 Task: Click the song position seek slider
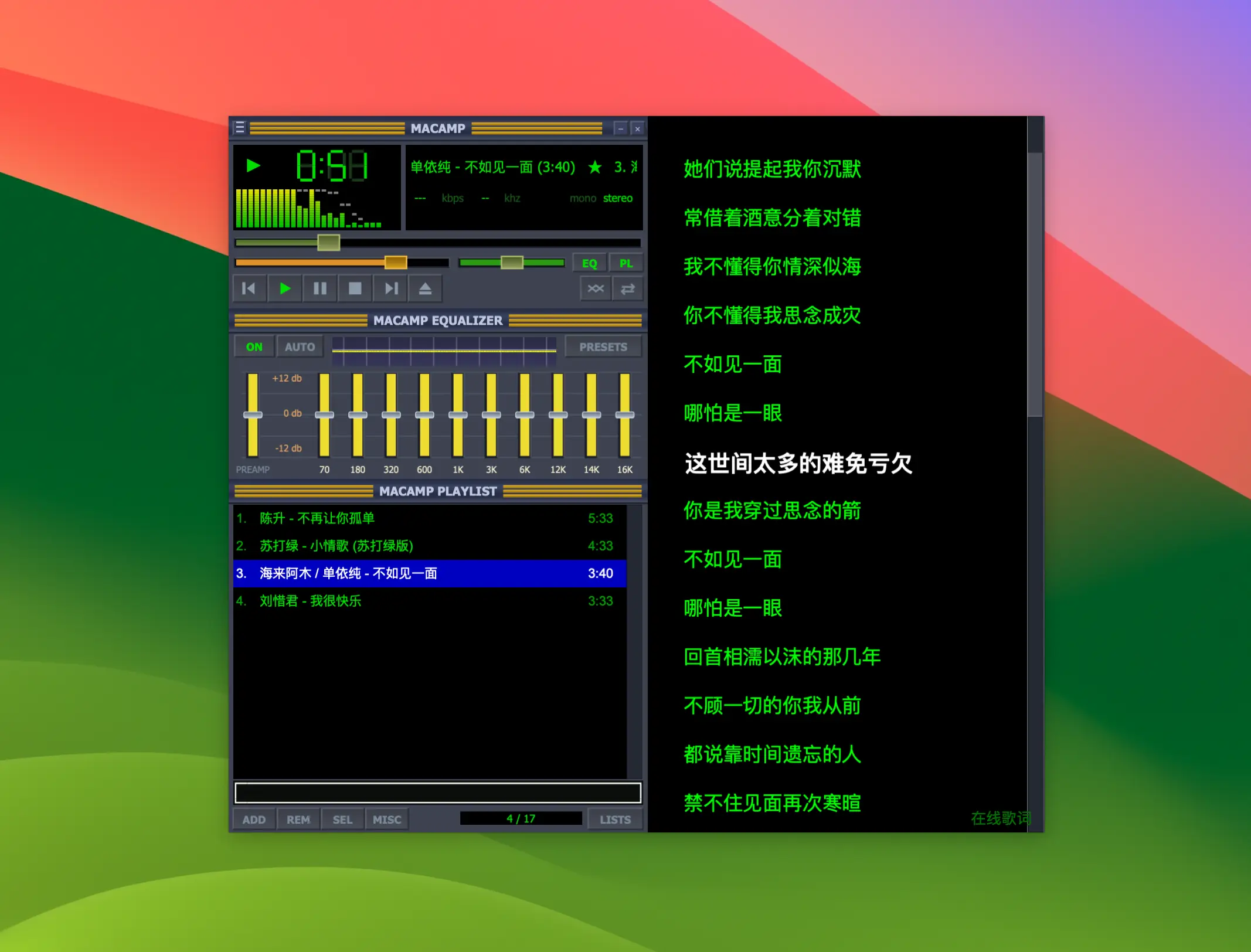tap(437, 242)
